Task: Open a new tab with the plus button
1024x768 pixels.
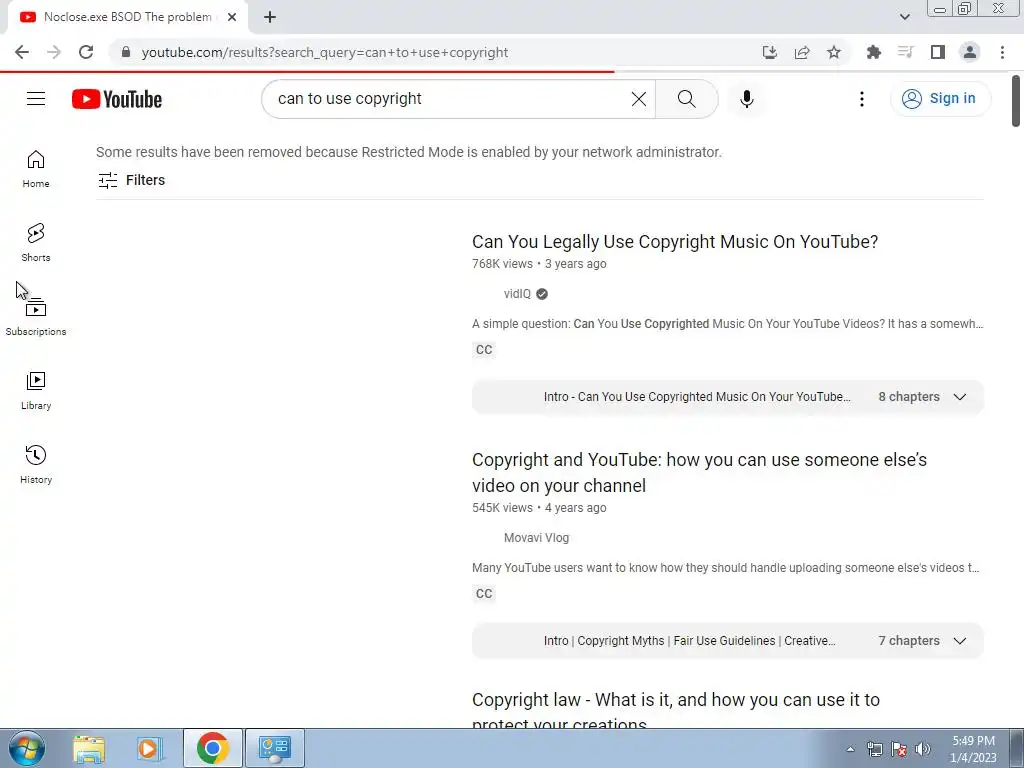Action: coord(270,17)
